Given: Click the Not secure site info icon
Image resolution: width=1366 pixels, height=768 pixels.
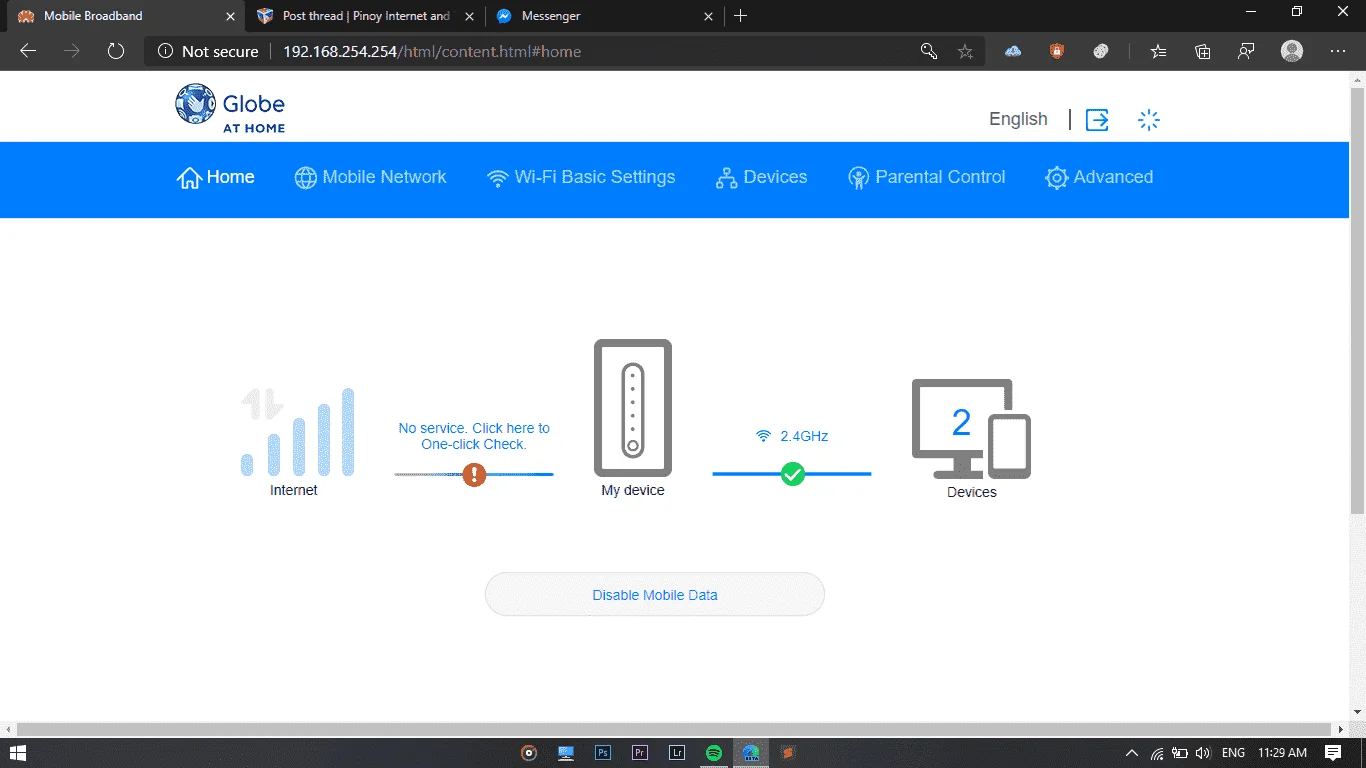Looking at the screenshot, I should [208, 51].
